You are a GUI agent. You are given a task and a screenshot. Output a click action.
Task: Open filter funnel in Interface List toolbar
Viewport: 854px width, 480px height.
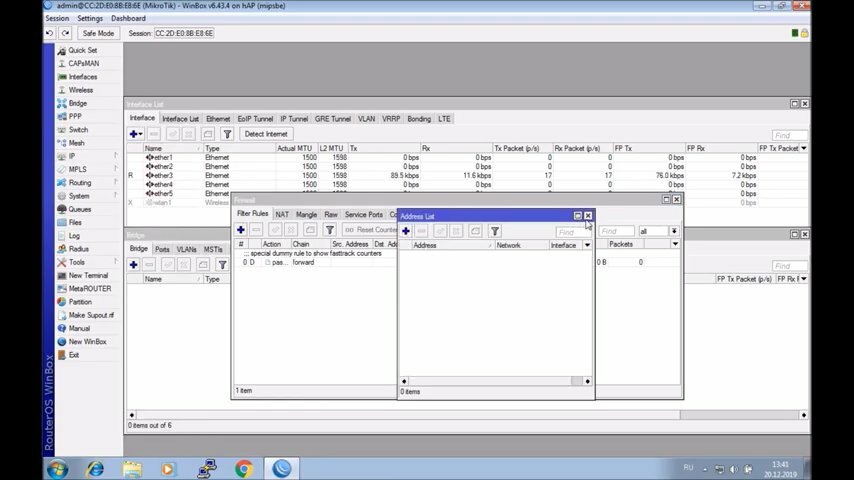point(227,134)
